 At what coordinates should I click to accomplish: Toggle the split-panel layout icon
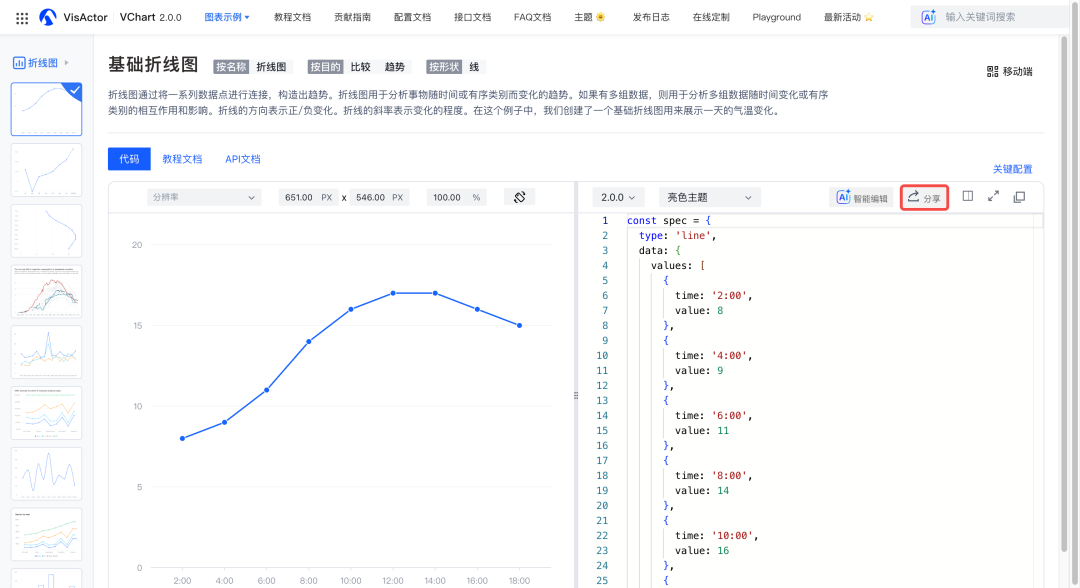[967, 197]
